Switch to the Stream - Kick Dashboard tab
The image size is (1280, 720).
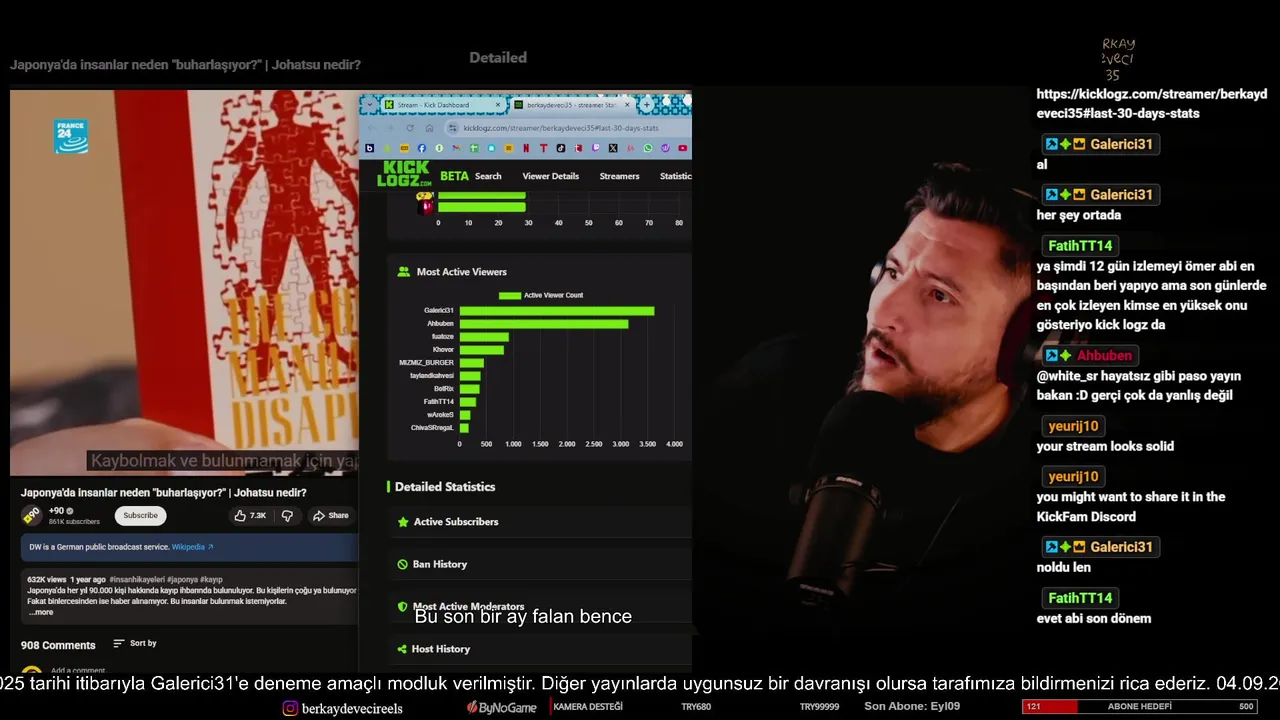[444, 105]
